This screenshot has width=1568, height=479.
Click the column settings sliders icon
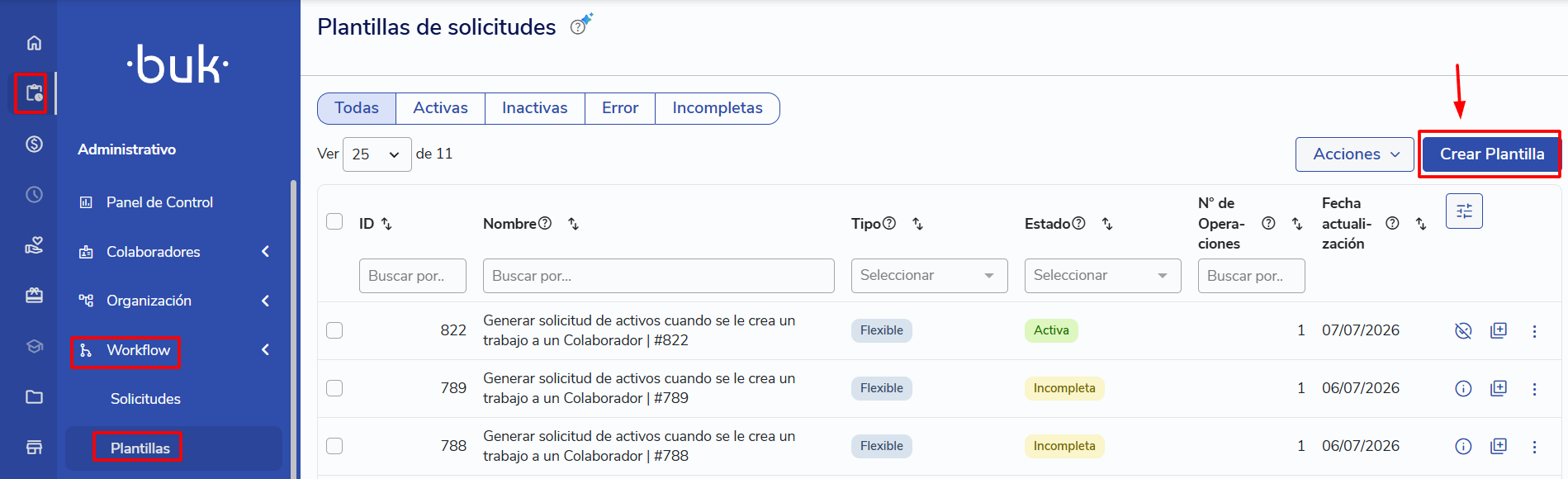click(1464, 211)
